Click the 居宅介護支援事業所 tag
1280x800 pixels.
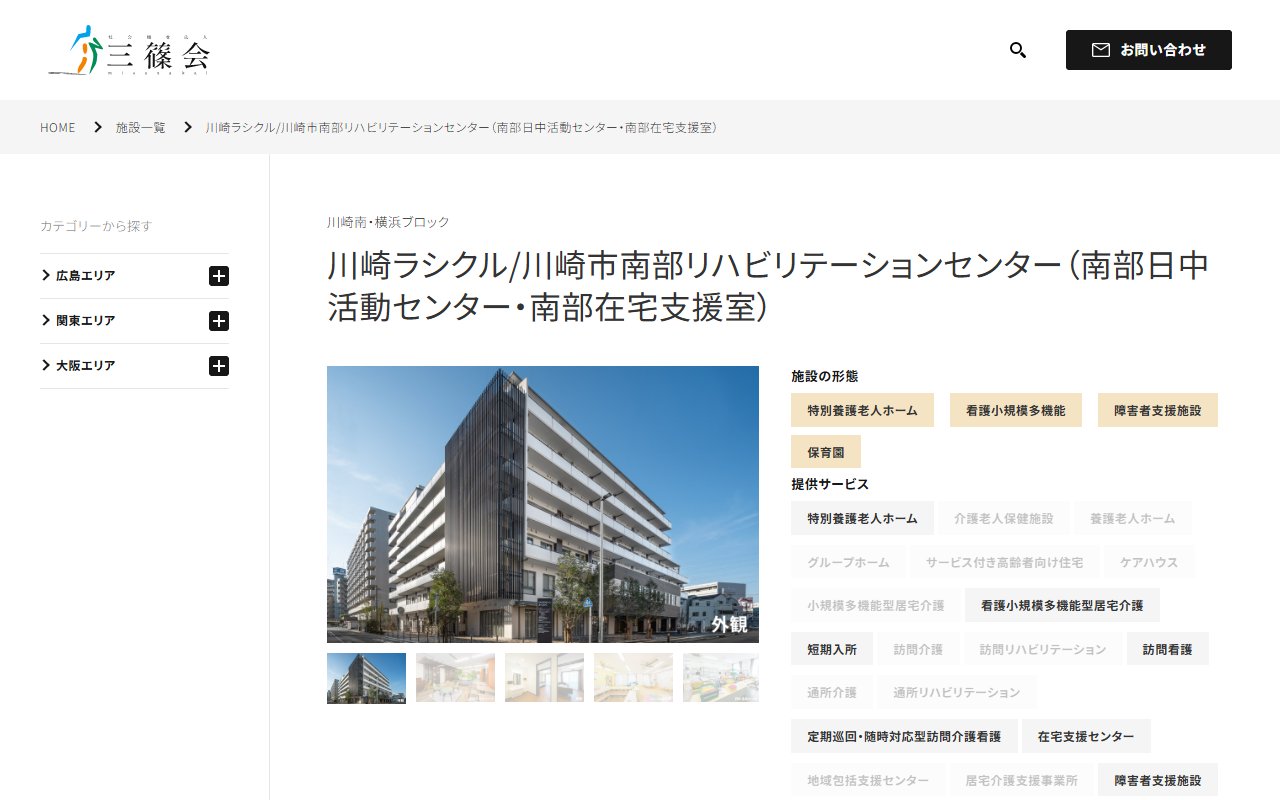pos(1021,780)
